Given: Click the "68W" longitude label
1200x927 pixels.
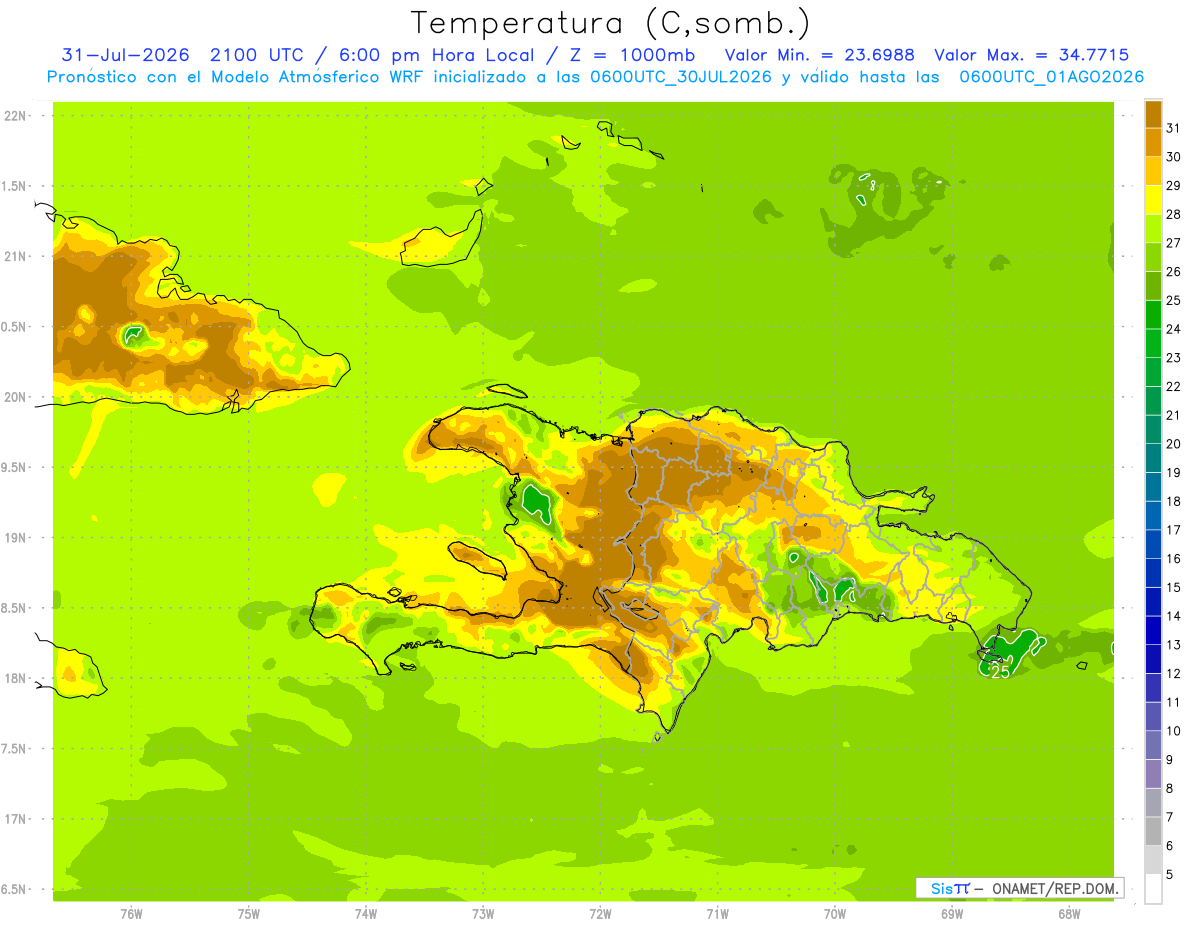Looking at the screenshot, I should pos(1069,913).
